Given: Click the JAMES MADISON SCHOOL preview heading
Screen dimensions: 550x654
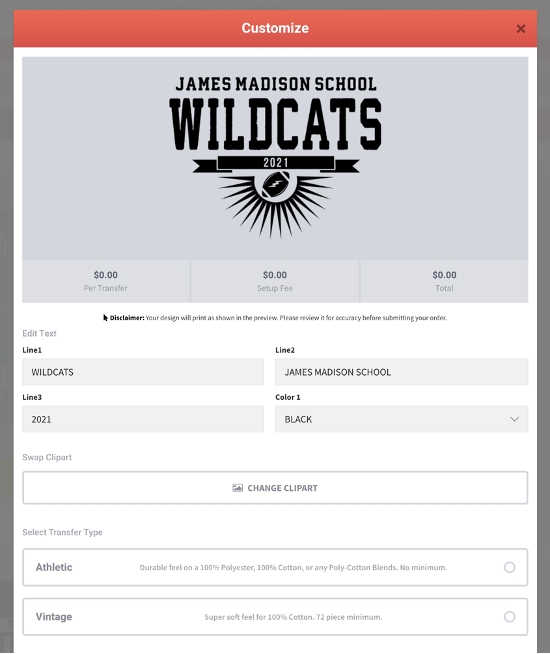Looking at the screenshot, I should 276,84.
